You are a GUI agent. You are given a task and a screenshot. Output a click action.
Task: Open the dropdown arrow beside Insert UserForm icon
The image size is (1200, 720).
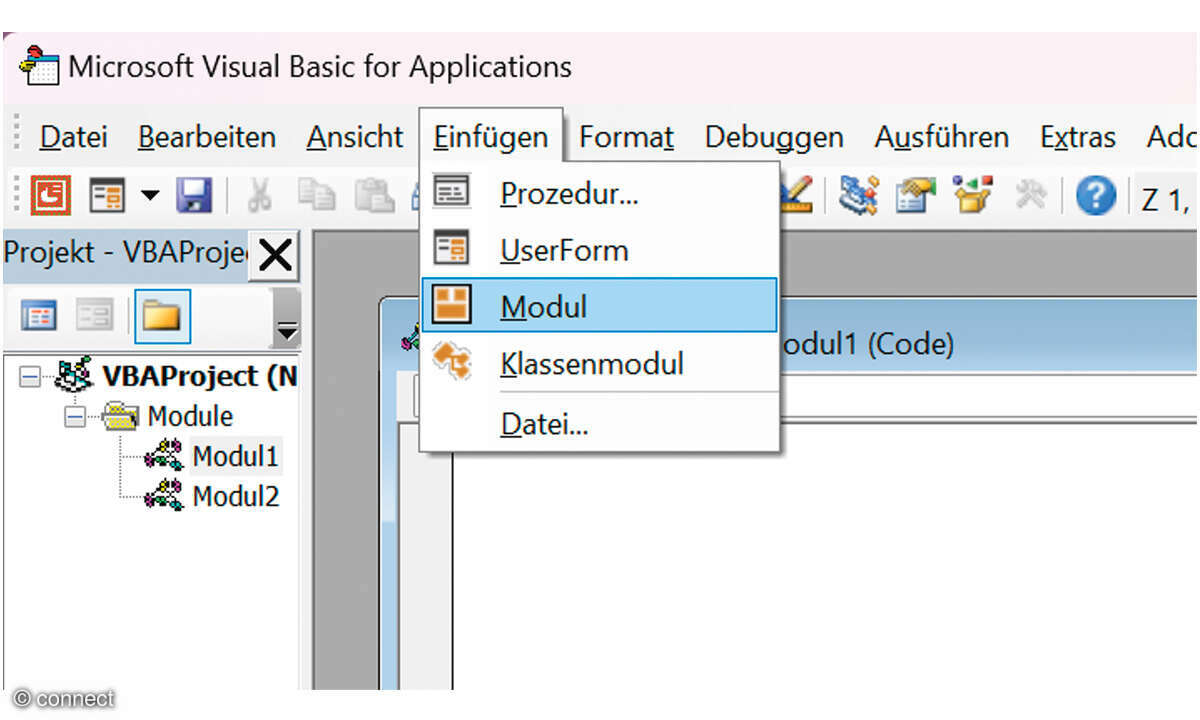(x=149, y=194)
